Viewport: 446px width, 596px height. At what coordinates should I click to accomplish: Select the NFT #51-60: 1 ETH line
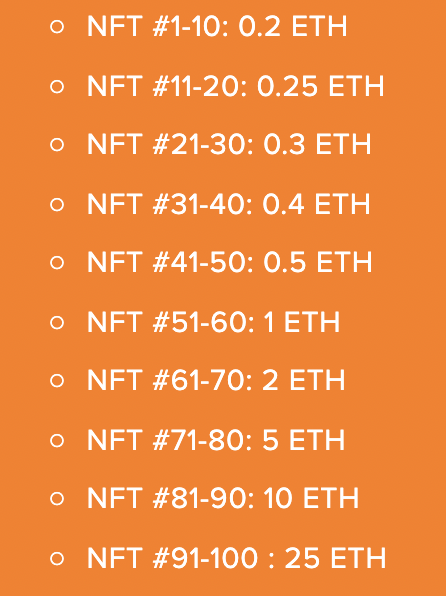coord(213,322)
